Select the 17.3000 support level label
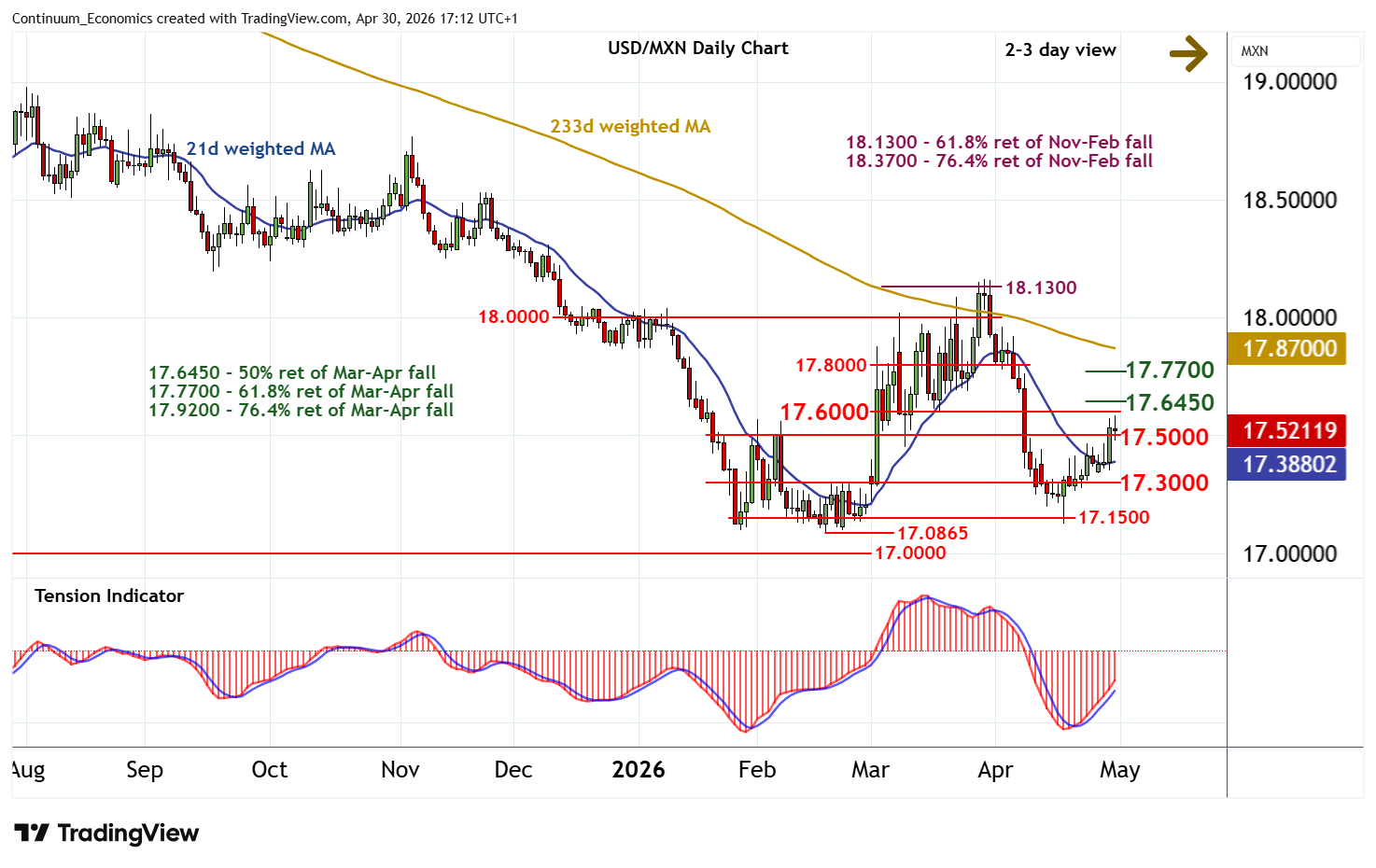The image size is (1376, 868). pyautogui.click(x=1163, y=483)
